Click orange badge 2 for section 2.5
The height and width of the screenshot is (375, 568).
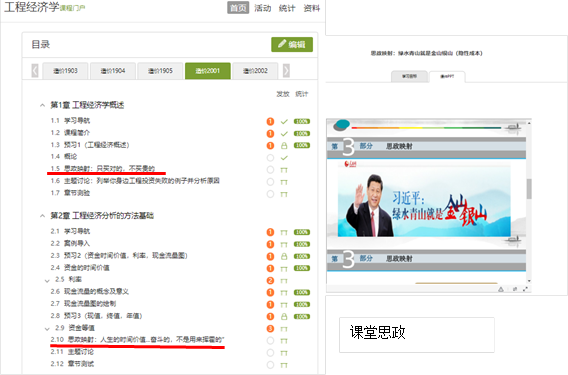coord(270,280)
